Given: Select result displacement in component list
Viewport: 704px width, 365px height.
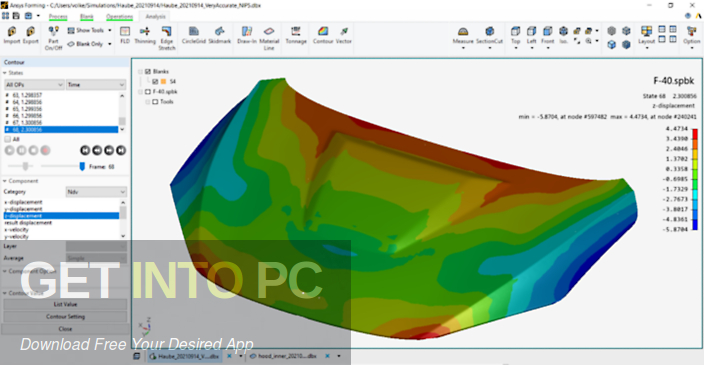Looking at the screenshot, I should pos(62,223).
